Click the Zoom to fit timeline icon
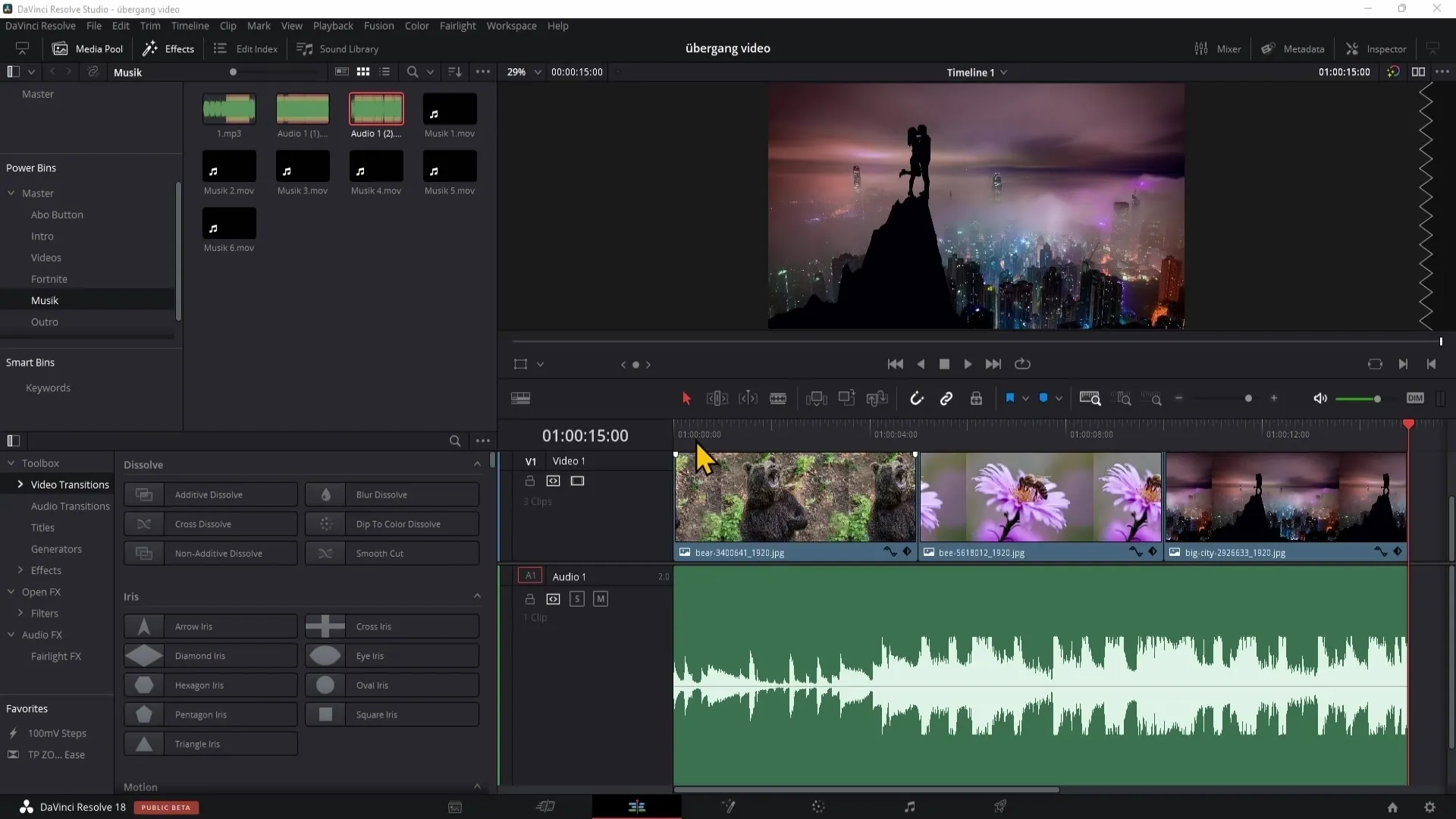This screenshot has height=819, width=1456. [x=1091, y=399]
